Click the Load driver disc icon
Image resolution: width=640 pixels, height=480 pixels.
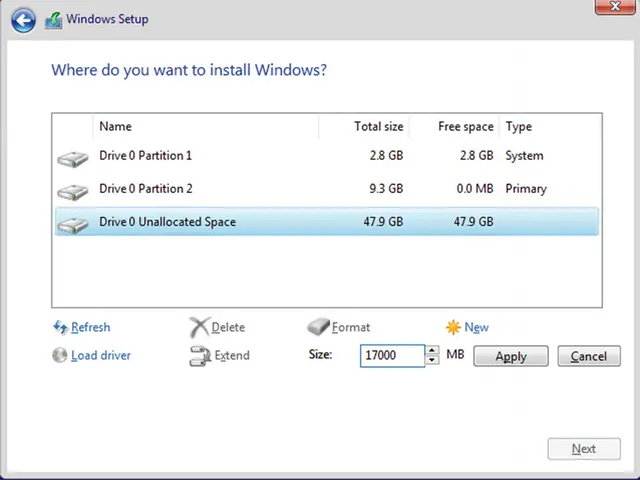pos(59,355)
